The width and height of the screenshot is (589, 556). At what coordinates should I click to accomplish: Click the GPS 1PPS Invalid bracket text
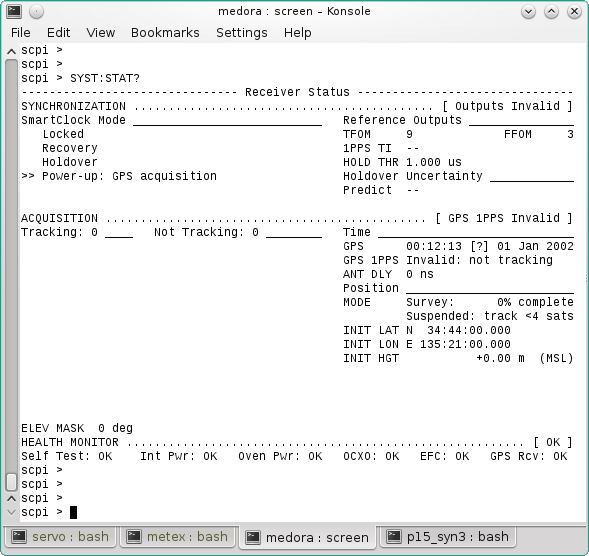click(504, 218)
